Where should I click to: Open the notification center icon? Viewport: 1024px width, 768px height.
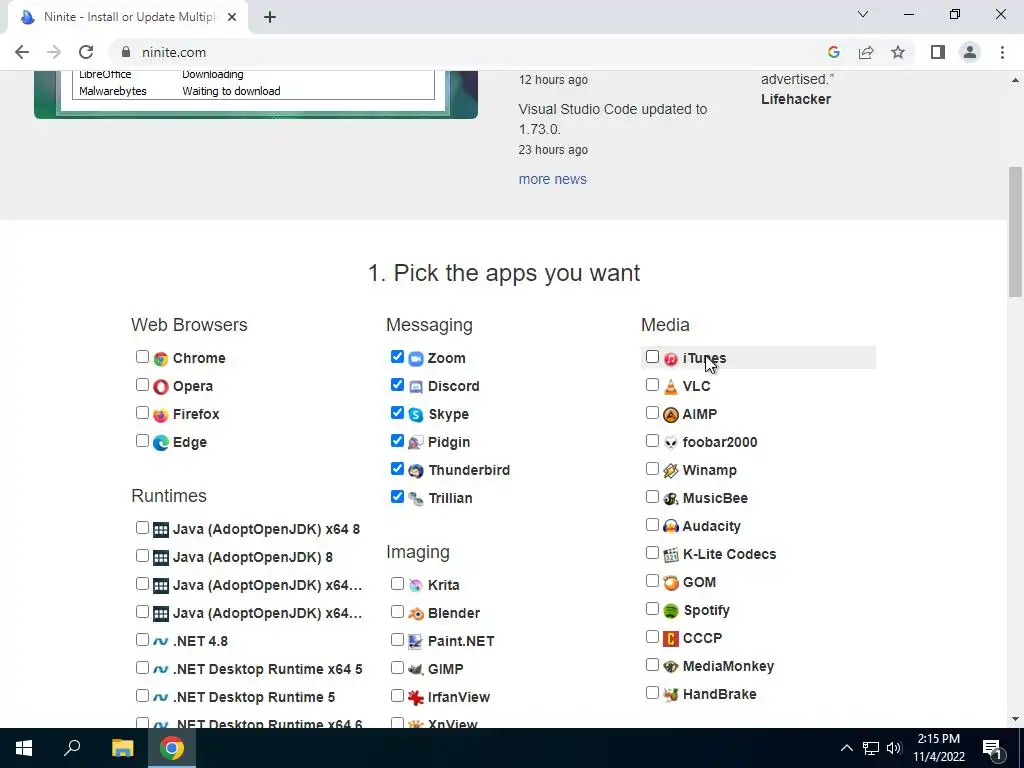click(x=992, y=748)
